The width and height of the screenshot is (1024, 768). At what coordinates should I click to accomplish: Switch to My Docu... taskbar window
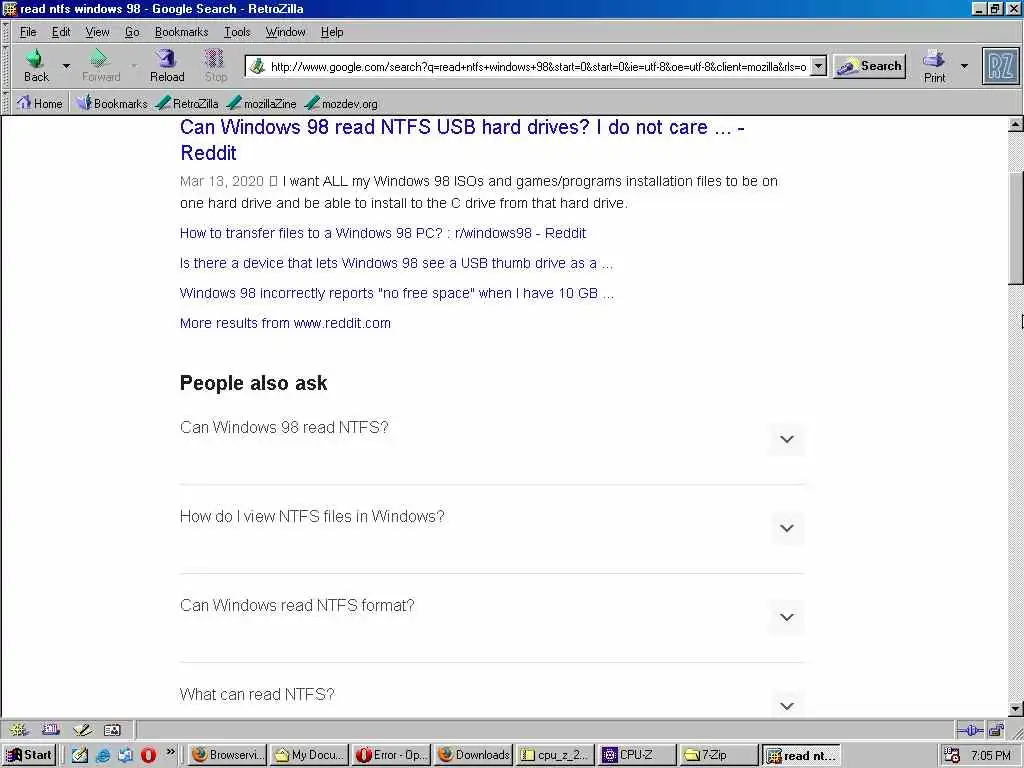[309, 756]
